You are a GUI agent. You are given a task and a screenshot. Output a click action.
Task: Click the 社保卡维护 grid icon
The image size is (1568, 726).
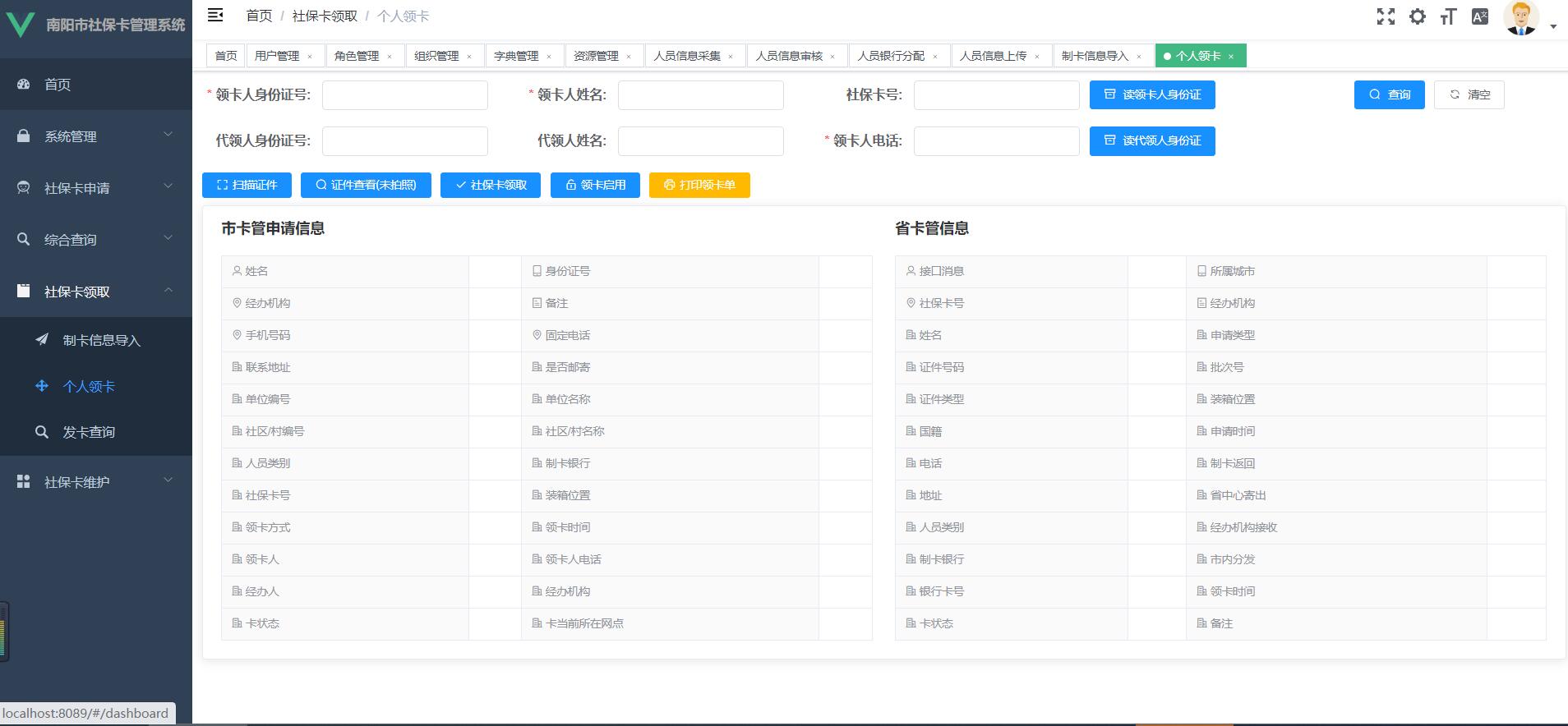pyautogui.click(x=24, y=481)
